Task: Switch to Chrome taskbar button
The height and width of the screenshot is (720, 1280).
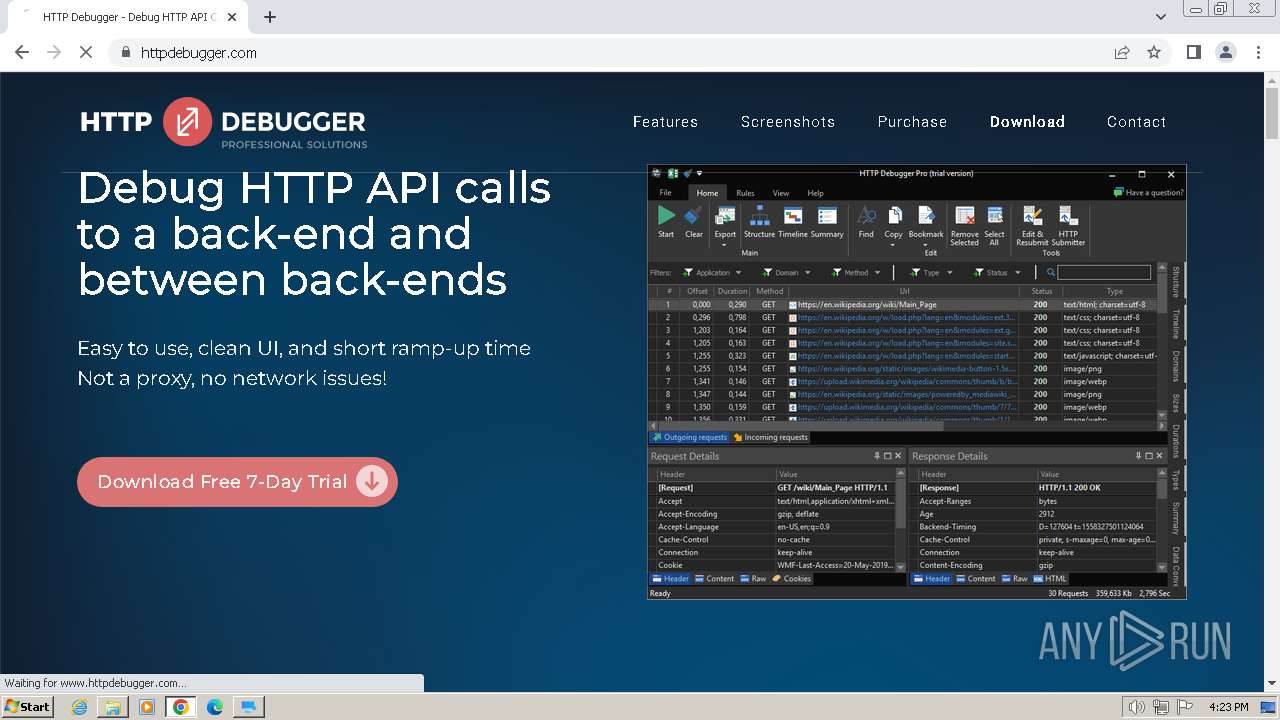Action: pyautogui.click(x=181, y=707)
